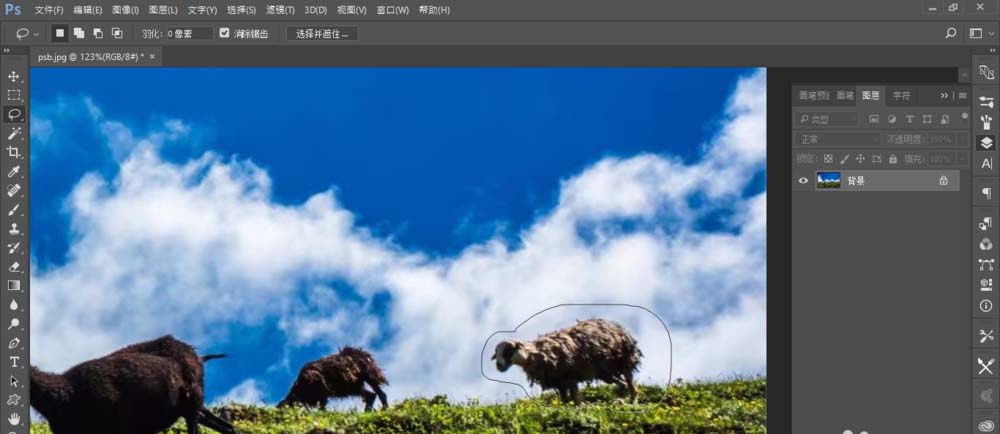Select the Move tool
1000x434 pixels.
point(14,76)
